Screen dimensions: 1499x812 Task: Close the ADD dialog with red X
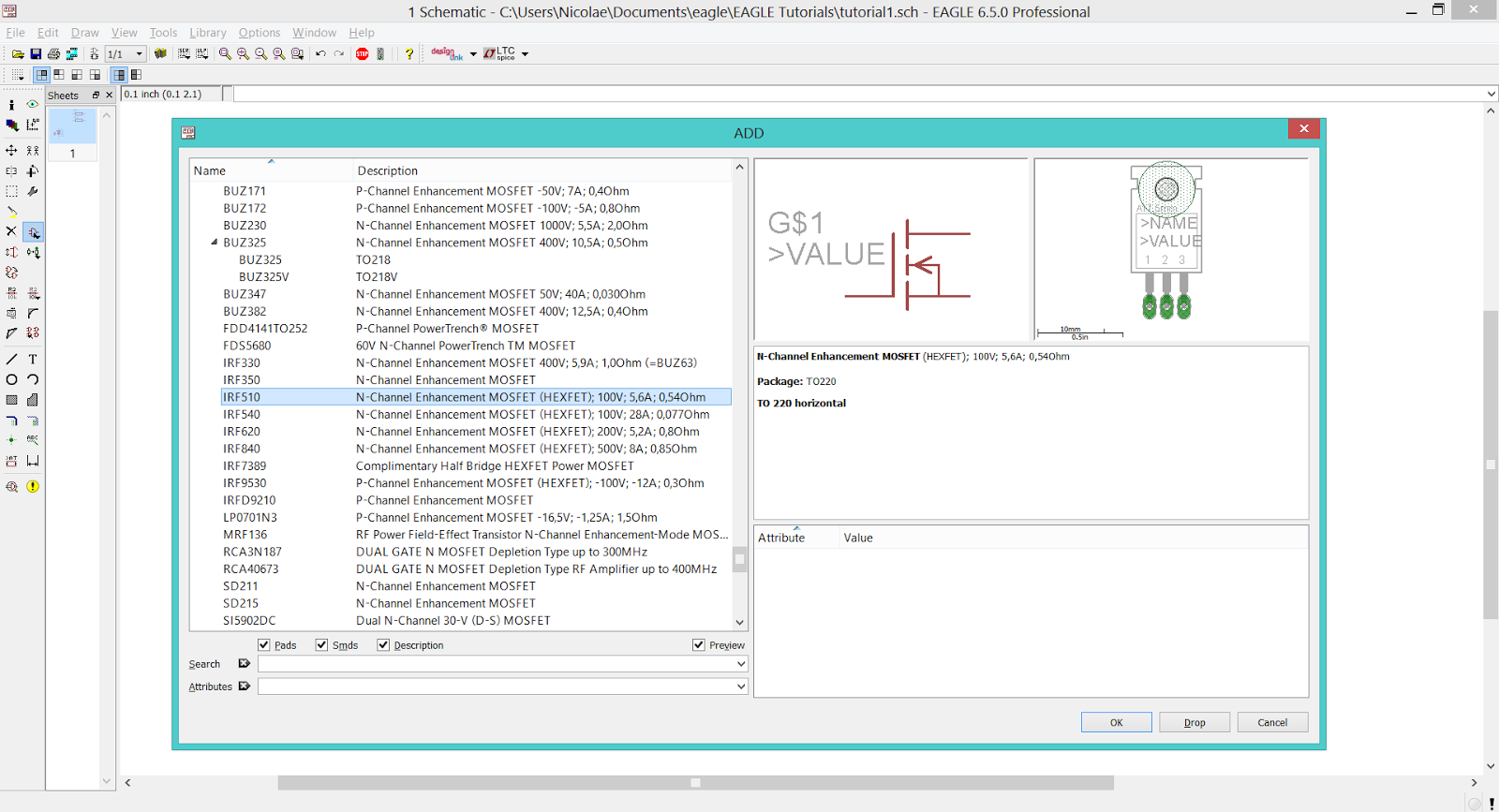coord(1304,129)
